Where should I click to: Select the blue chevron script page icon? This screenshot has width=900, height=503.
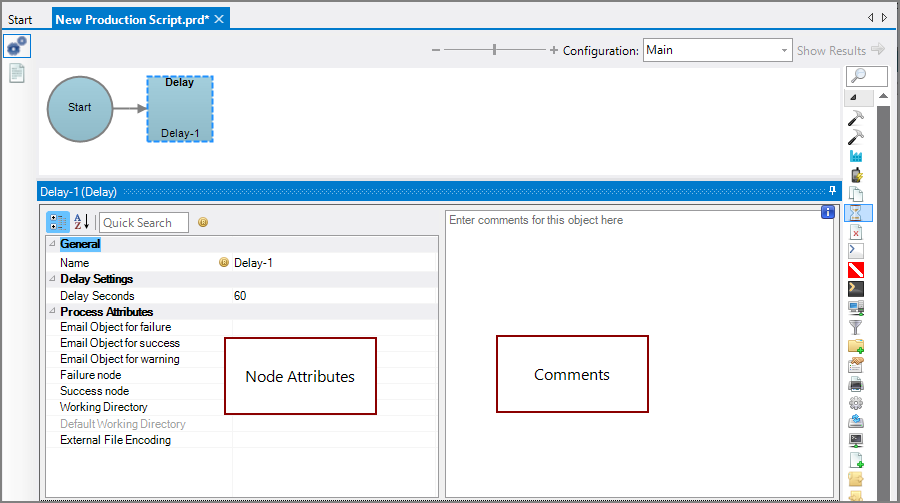click(x=856, y=251)
